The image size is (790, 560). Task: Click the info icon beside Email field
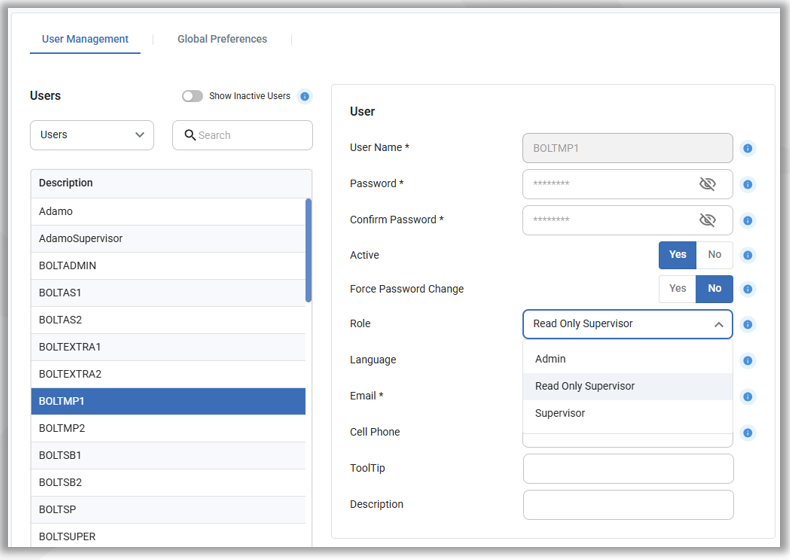(748, 397)
